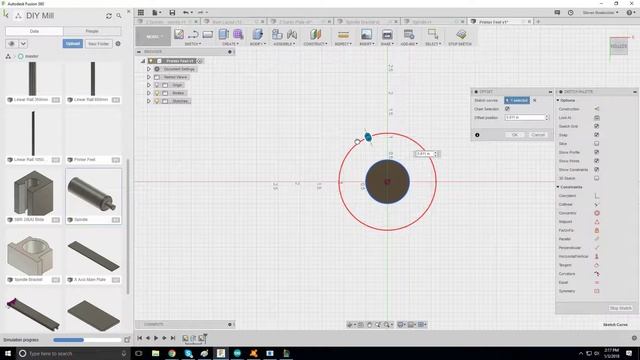640x360 pixels.
Task: Click the Horizontal/Vertical constraint icon
Action: (x=597, y=256)
